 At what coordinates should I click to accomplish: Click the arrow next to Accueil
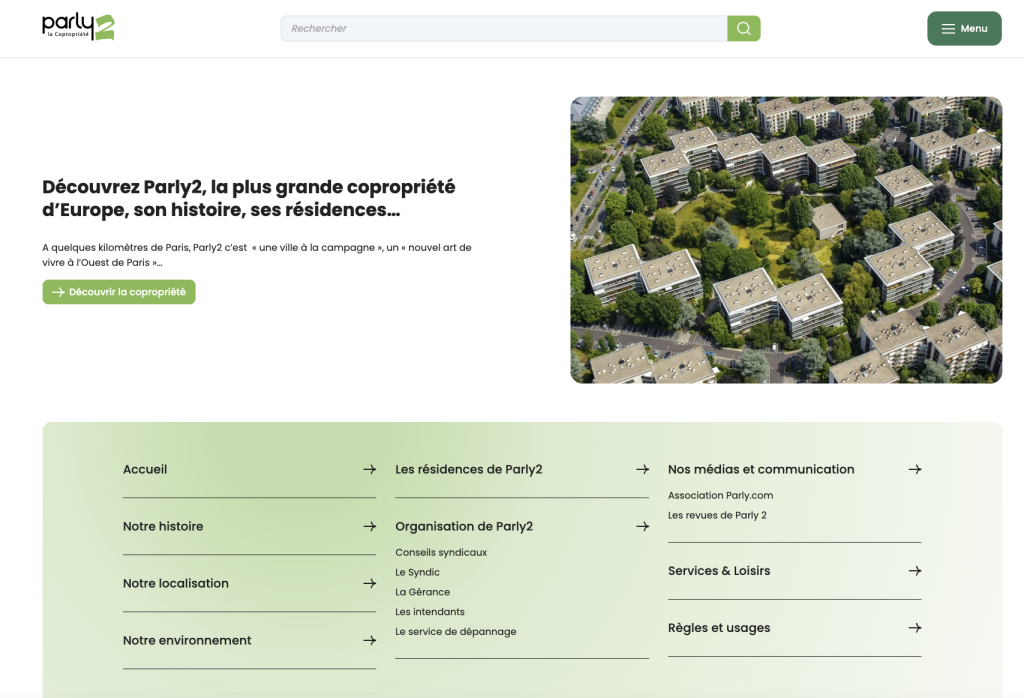coord(369,469)
